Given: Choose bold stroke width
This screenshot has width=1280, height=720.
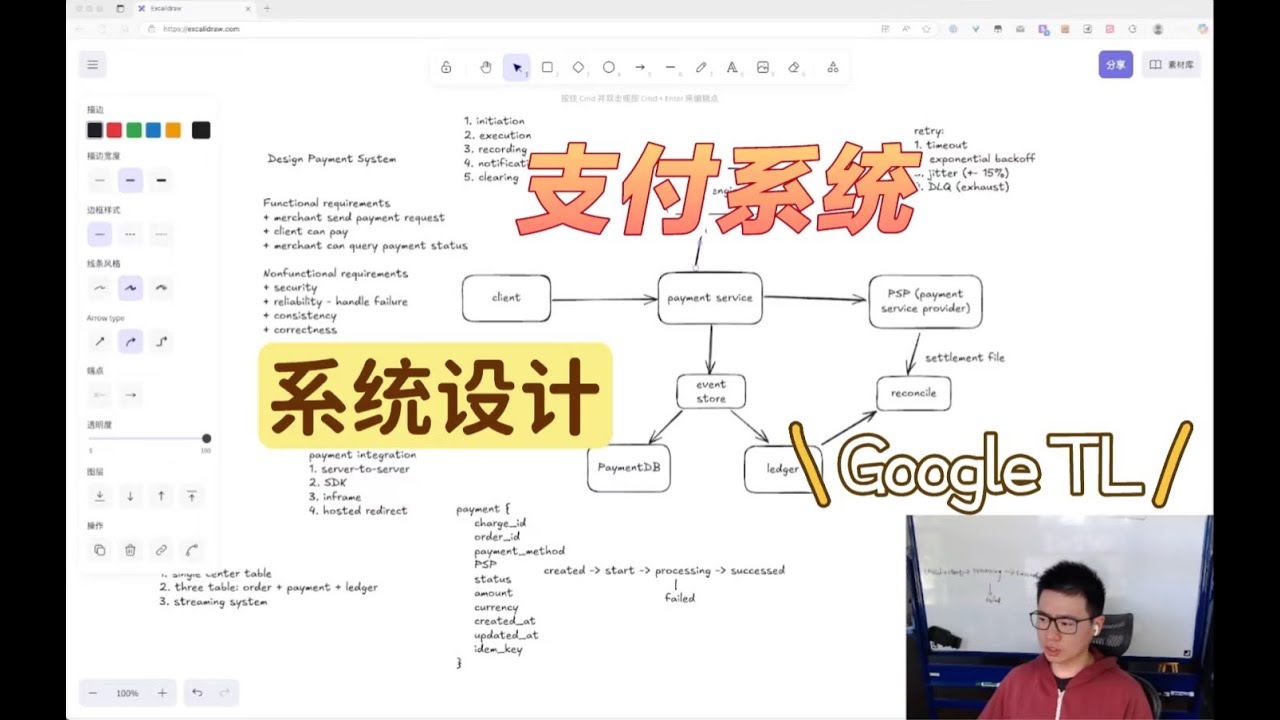Looking at the screenshot, I should (x=130, y=181).
